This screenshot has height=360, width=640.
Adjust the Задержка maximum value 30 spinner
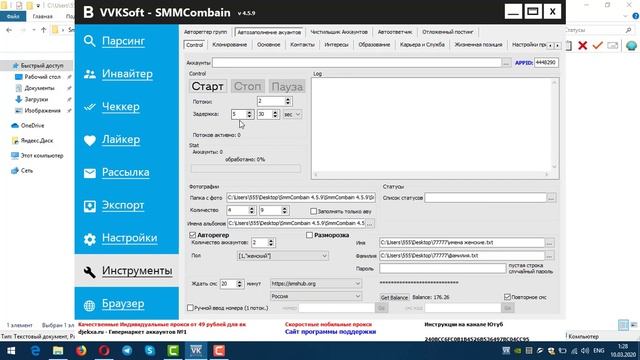point(275,115)
